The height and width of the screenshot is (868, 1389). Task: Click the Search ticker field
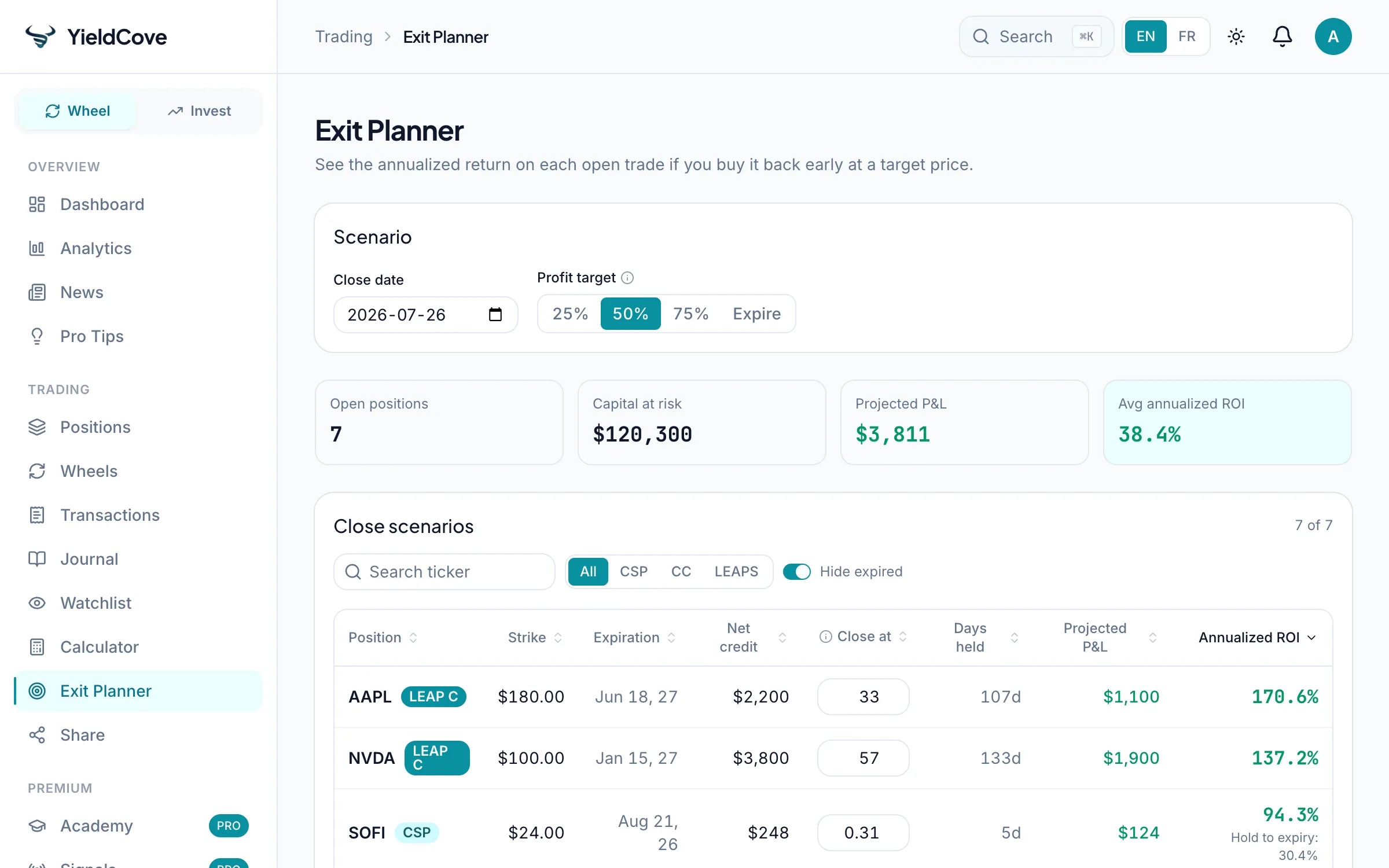444,572
